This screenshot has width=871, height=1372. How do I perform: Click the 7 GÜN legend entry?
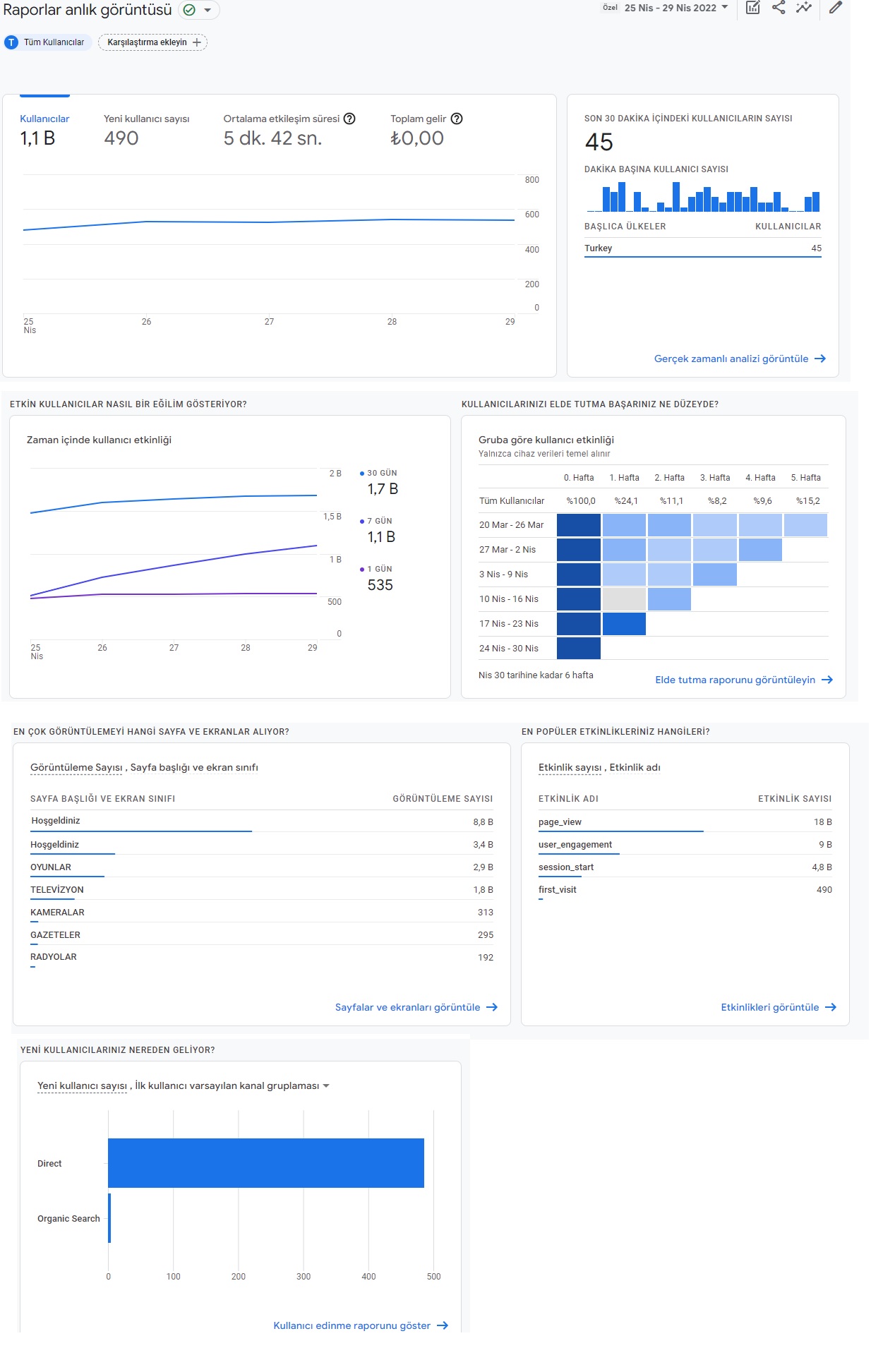(378, 530)
